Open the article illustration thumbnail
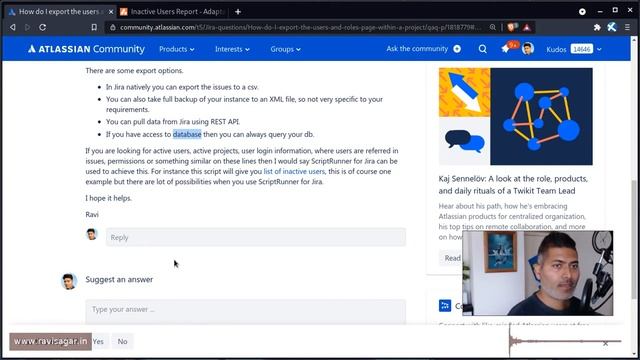Image resolution: width=640 pixels, height=360 pixels. point(516,116)
